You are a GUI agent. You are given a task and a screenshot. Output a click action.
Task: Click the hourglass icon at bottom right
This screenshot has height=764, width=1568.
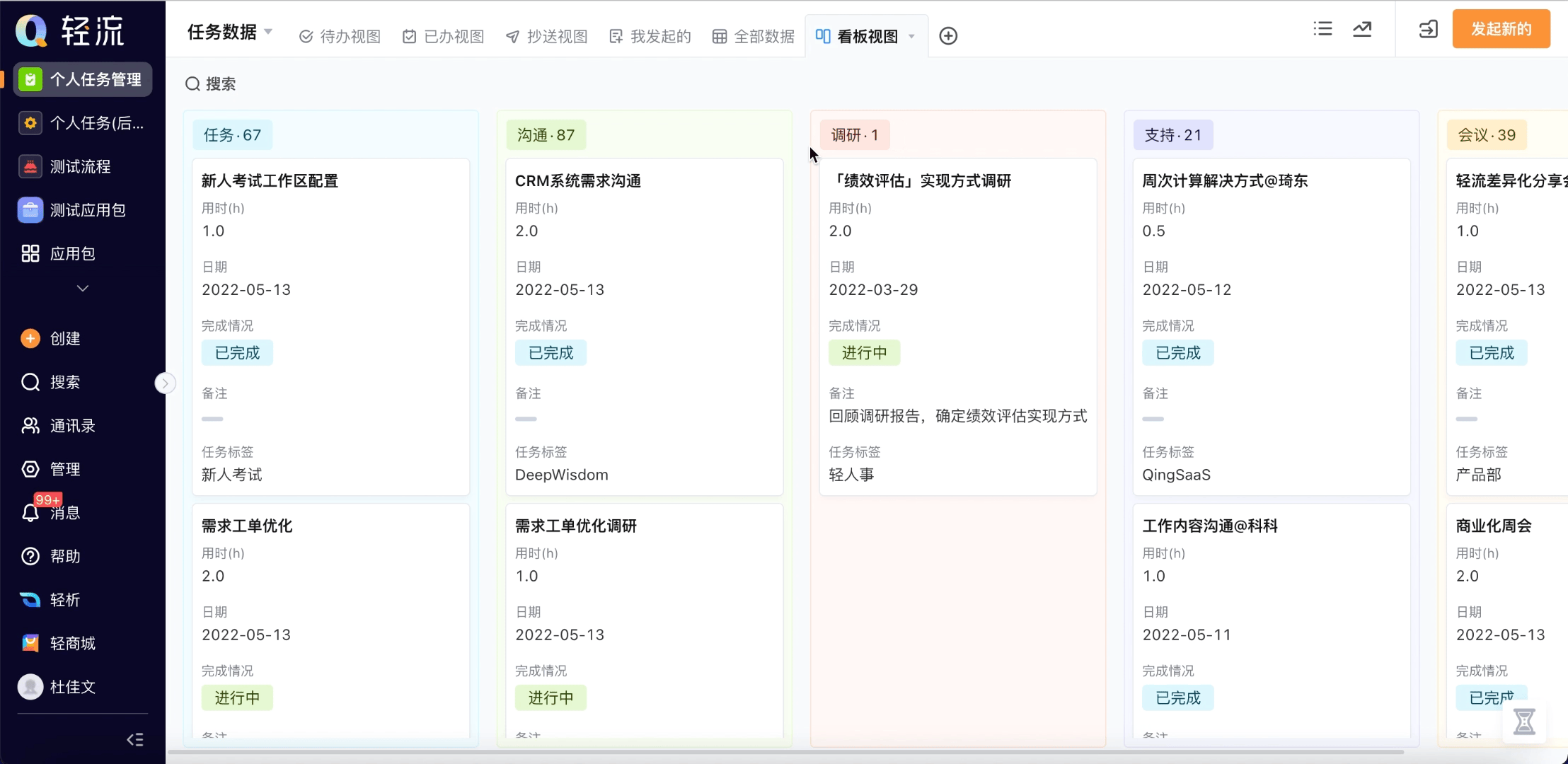pos(1524,722)
